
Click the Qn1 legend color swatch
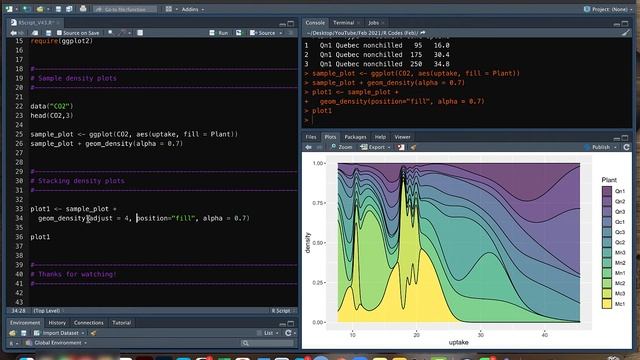pos(607,191)
